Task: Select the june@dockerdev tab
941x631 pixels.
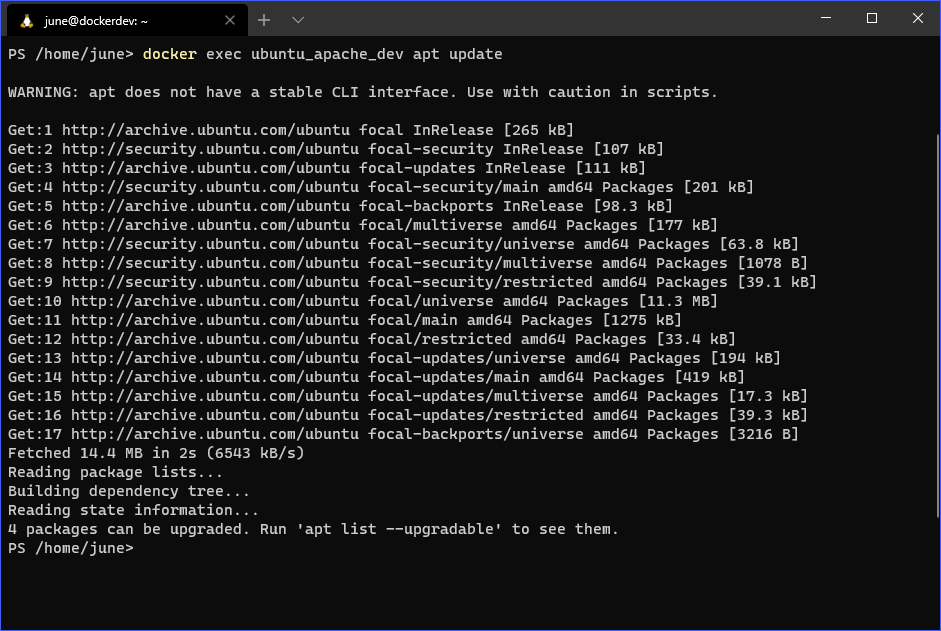Action: [x=127, y=20]
